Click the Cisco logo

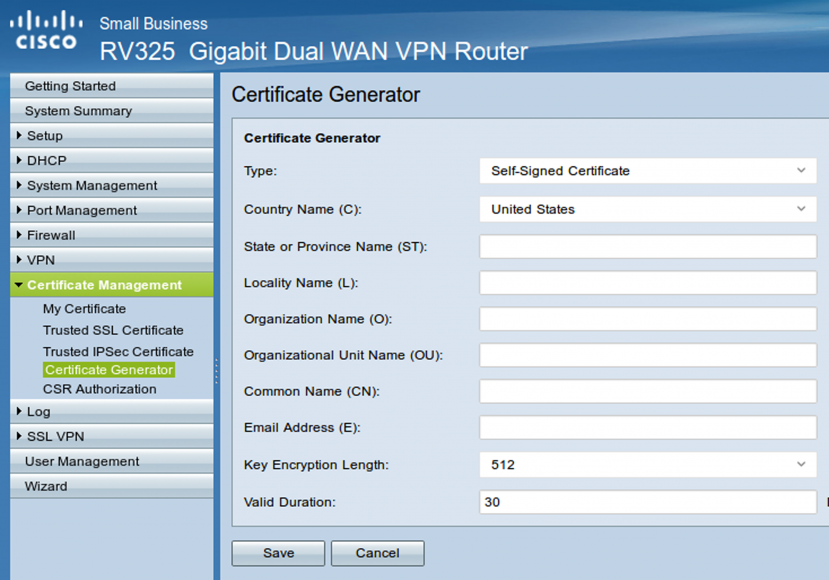46,30
